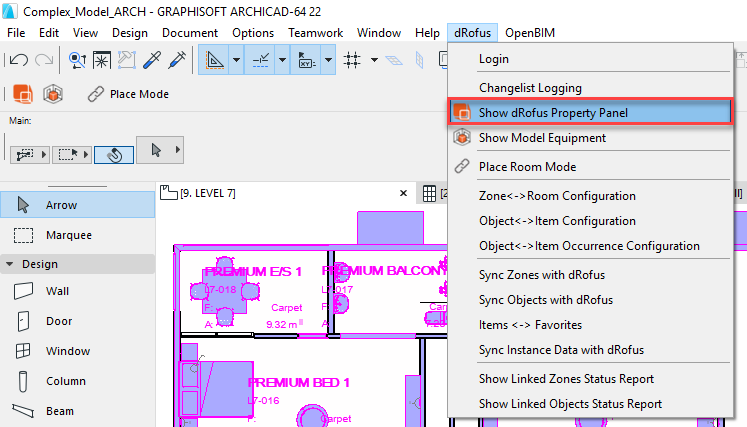
Task: Click the dRofus Property Panel toolbar icon
Action: point(23,94)
